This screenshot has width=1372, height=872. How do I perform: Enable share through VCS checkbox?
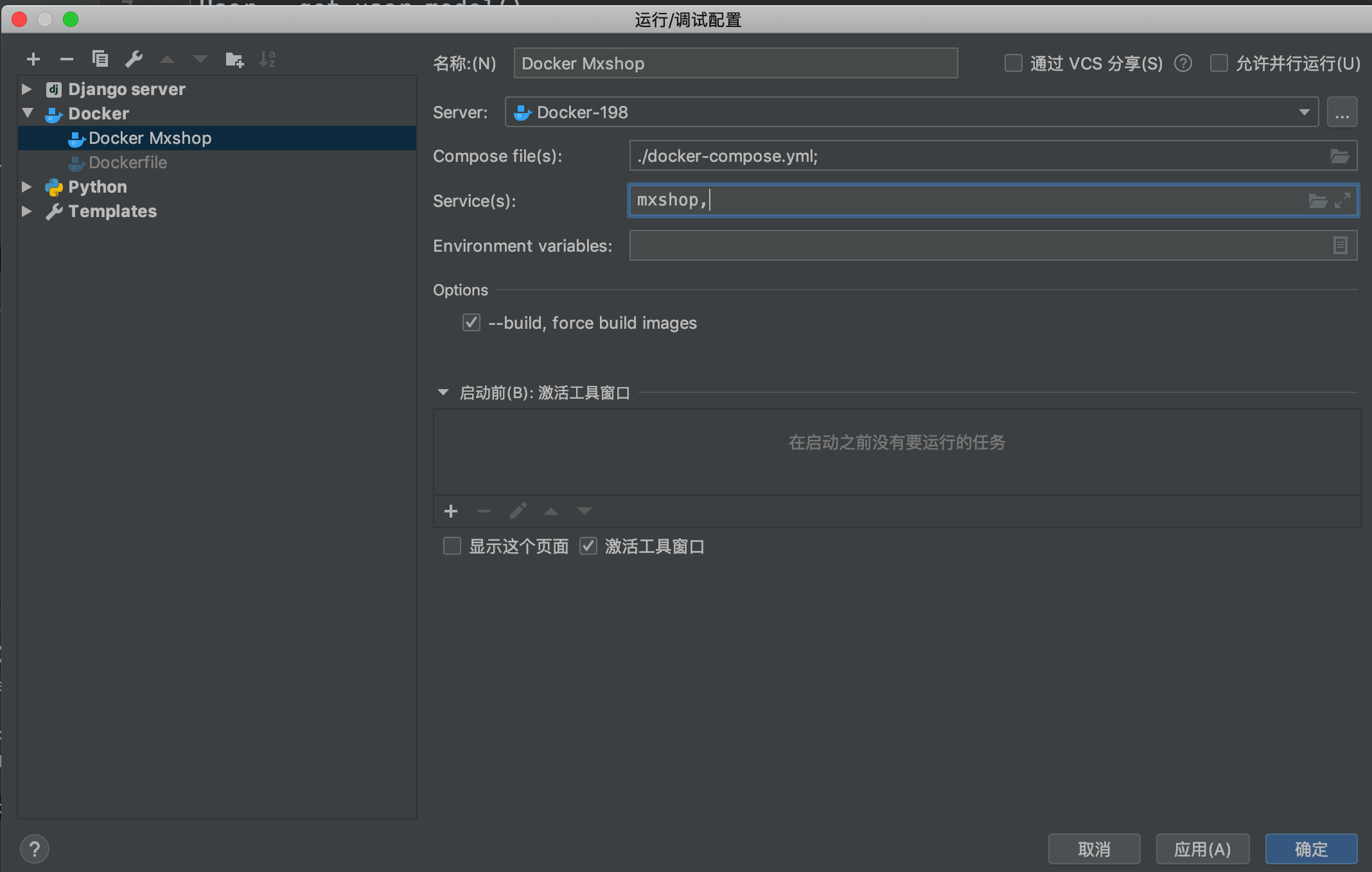click(1014, 63)
